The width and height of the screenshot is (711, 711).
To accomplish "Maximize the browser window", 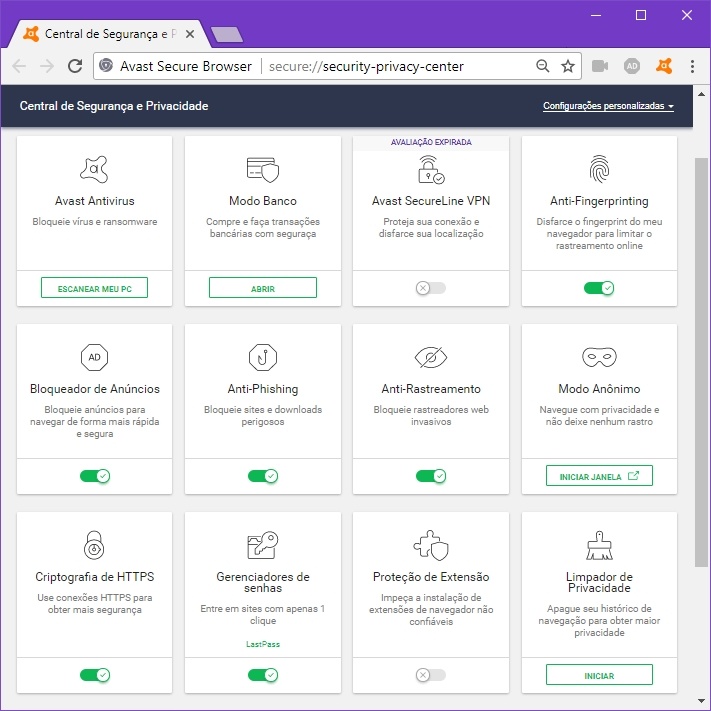I will tap(641, 15).
